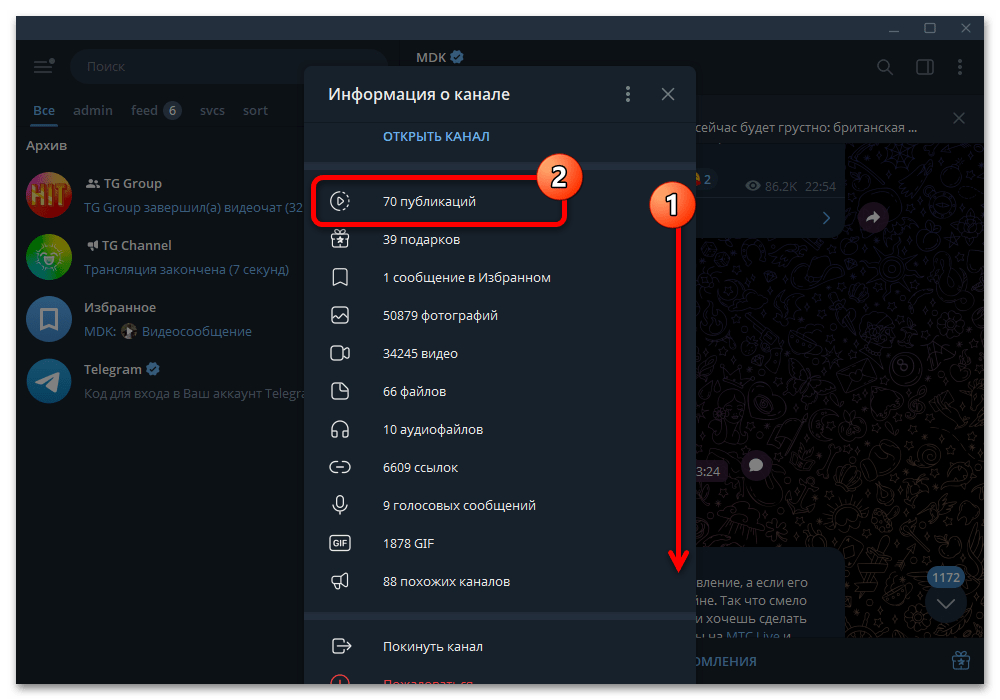Viewport: 1000px width, 700px height.
Task: Click the leave channel exit icon
Action: click(341, 646)
